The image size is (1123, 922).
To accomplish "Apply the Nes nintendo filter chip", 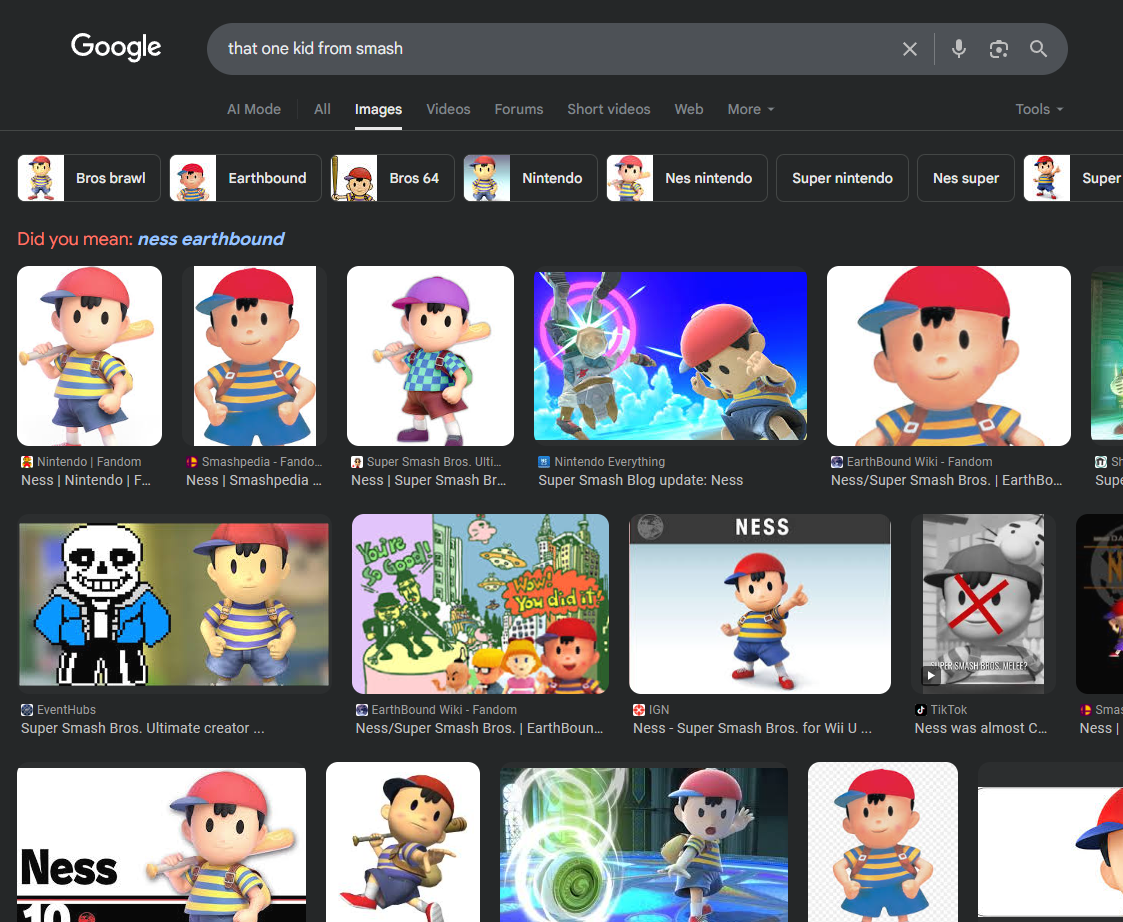I will point(687,178).
